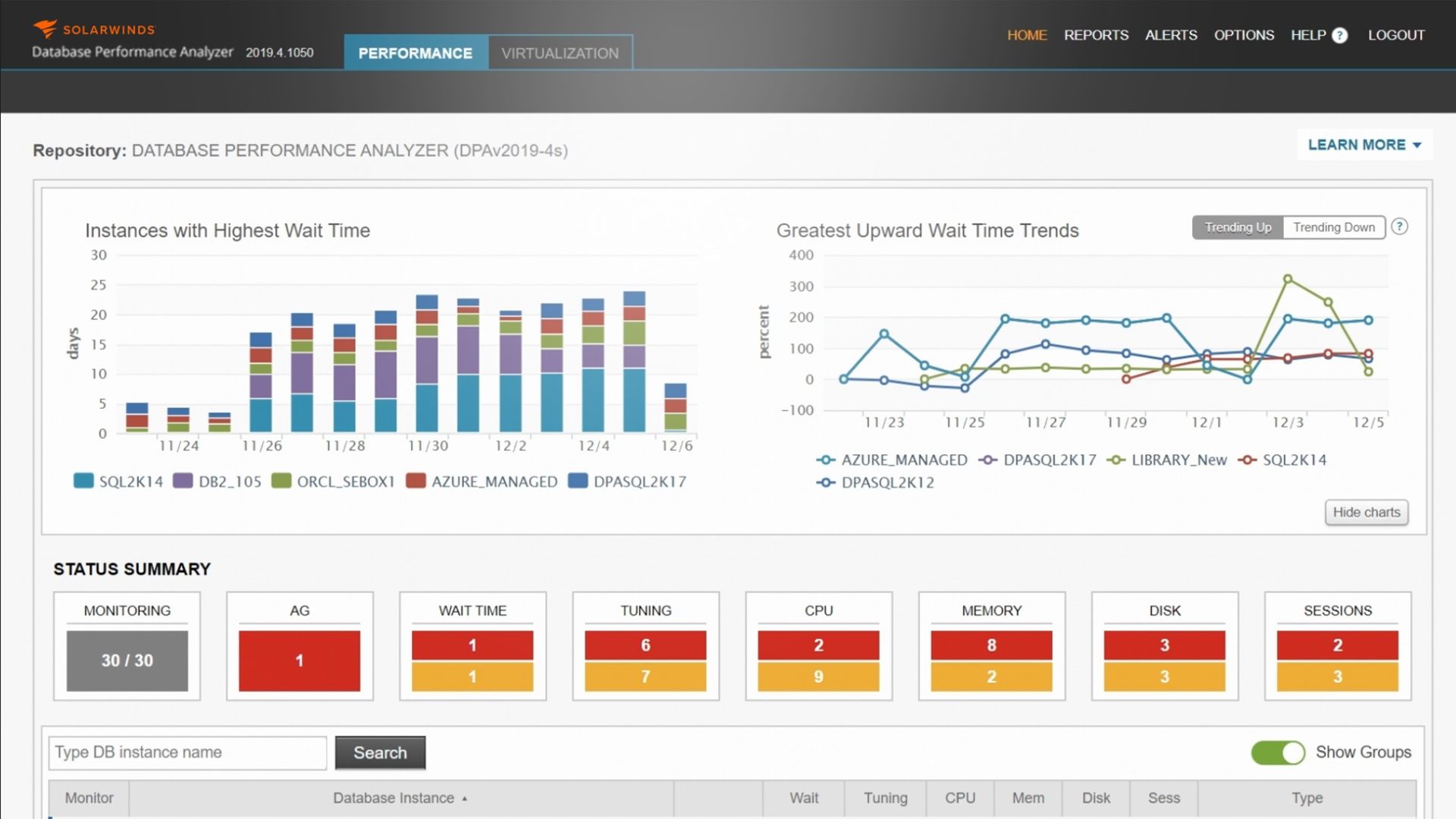This screenshot has width=1456, height=819.
Task: Click the red CPU status tile
Action: (x=818, y=645)
